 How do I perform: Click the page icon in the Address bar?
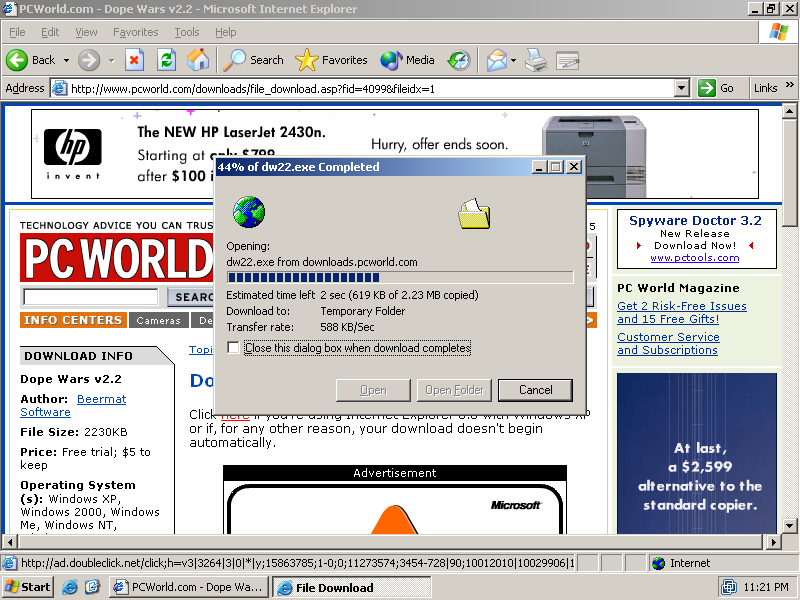pyautogui.click(x=59, y=88)
